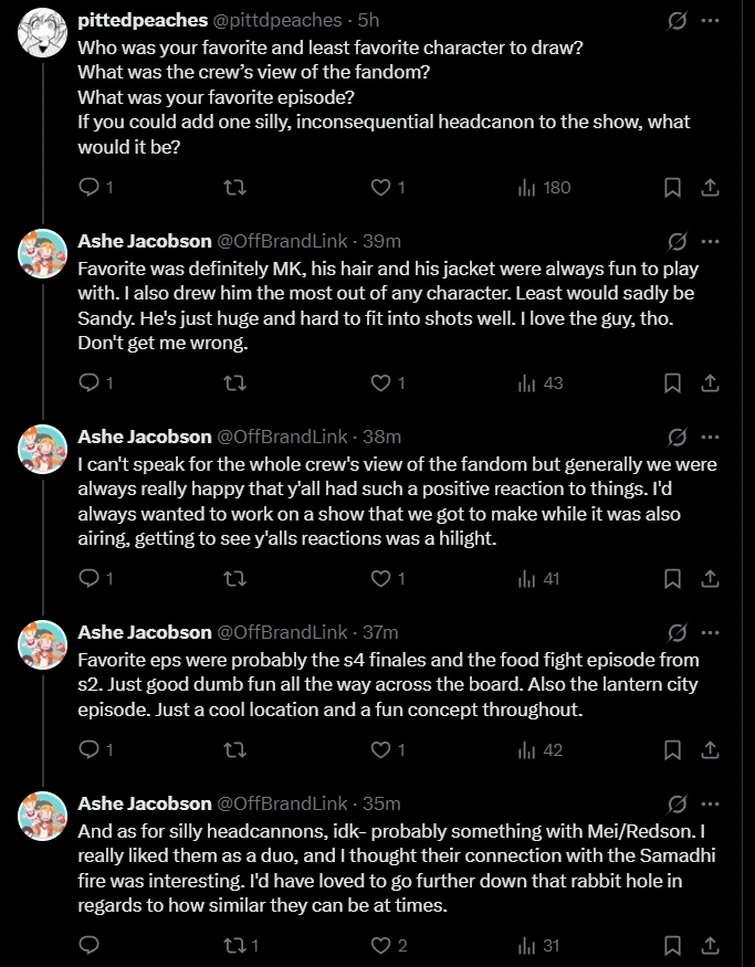Screen dimensions: 755x967
Task: Open the 39m timestamp on Ashe's tweet
Action: coord(380,241)
